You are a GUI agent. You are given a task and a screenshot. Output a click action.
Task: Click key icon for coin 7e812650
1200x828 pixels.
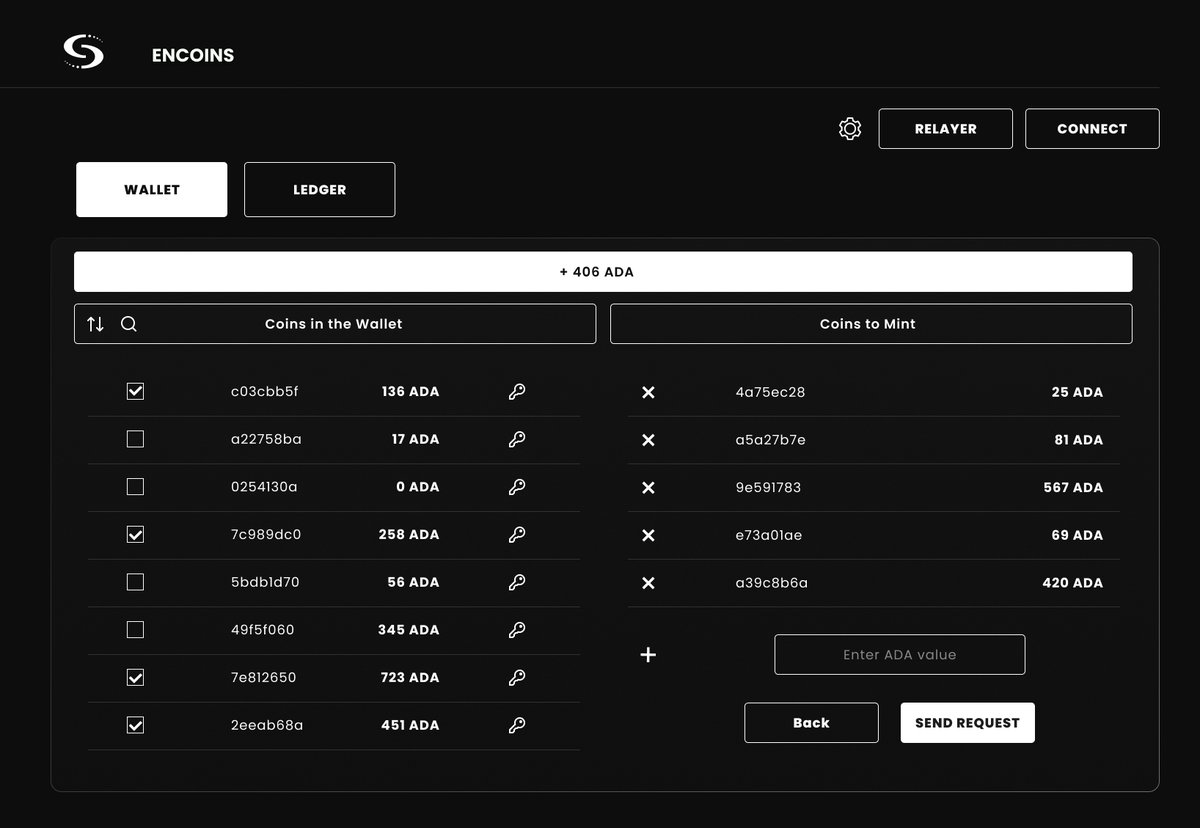pyautogui.click(x=517, y=678)
